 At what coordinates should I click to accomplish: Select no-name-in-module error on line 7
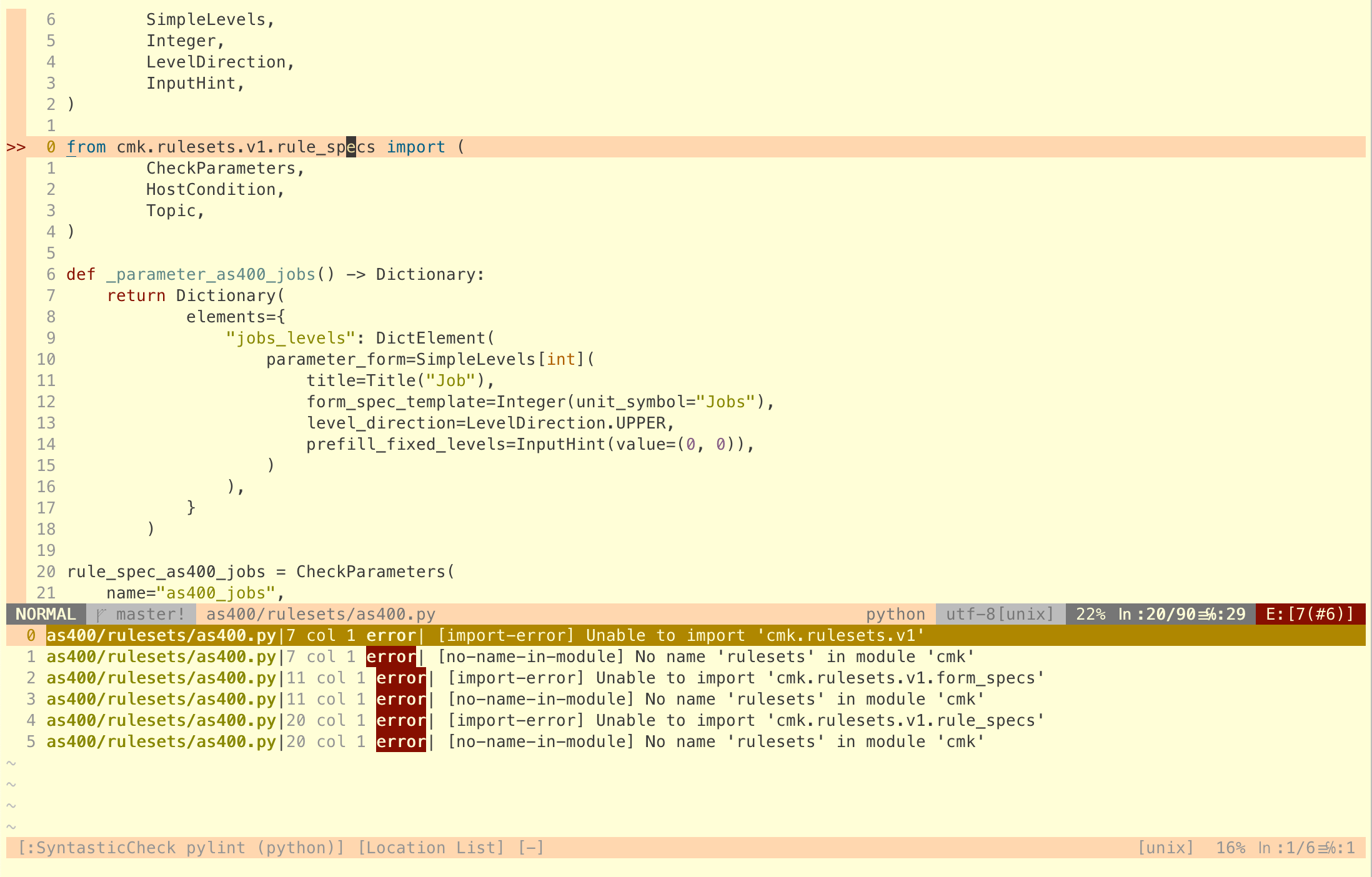click(x=705, y=657)
